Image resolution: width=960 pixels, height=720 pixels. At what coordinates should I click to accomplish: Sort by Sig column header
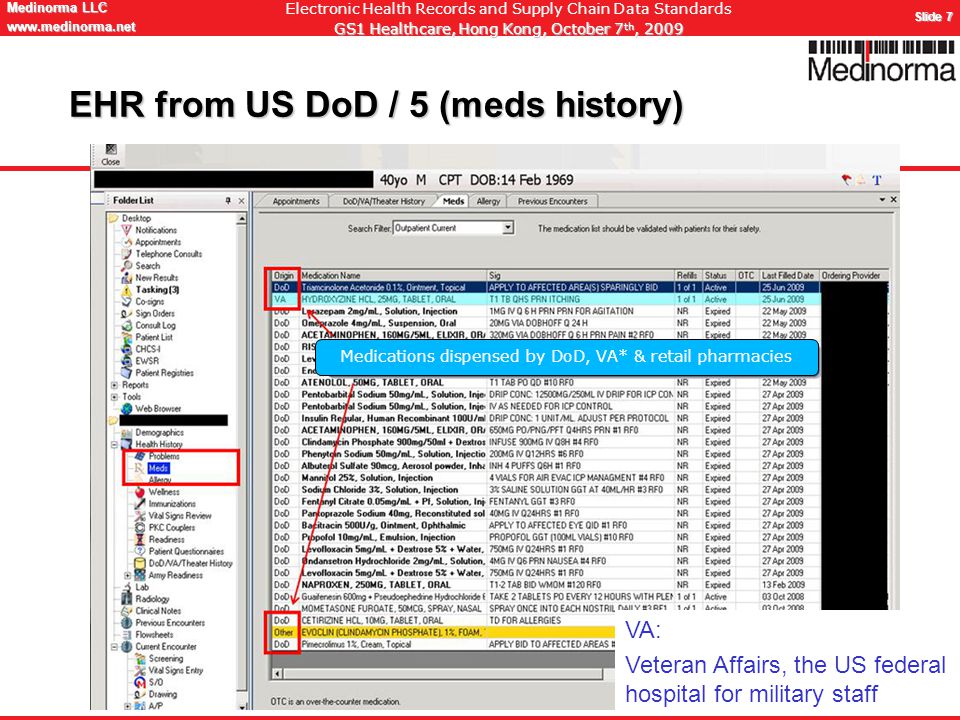click(x=580, y=276)
